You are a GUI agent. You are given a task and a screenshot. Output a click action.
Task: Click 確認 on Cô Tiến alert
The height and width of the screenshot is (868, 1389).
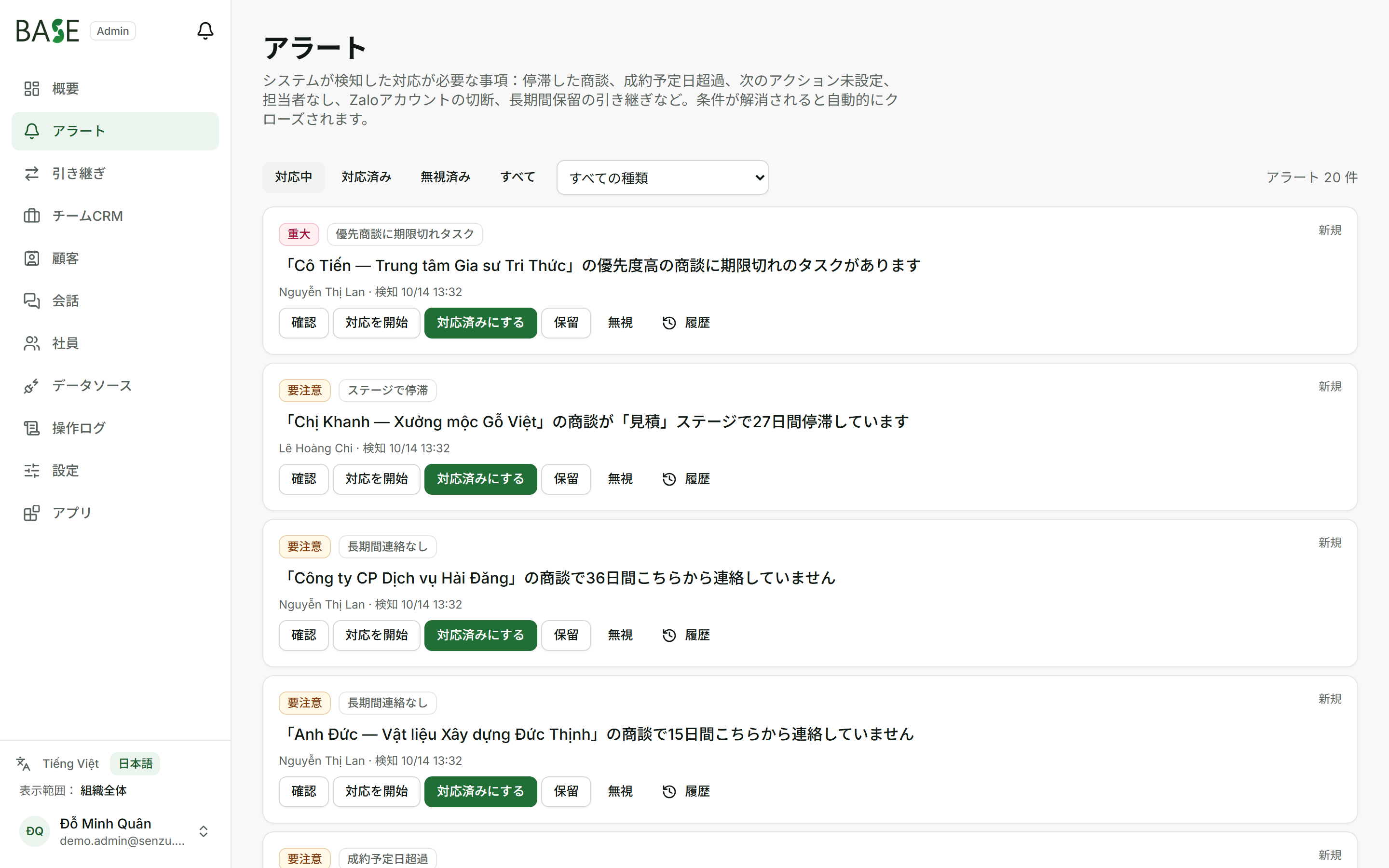304,323
